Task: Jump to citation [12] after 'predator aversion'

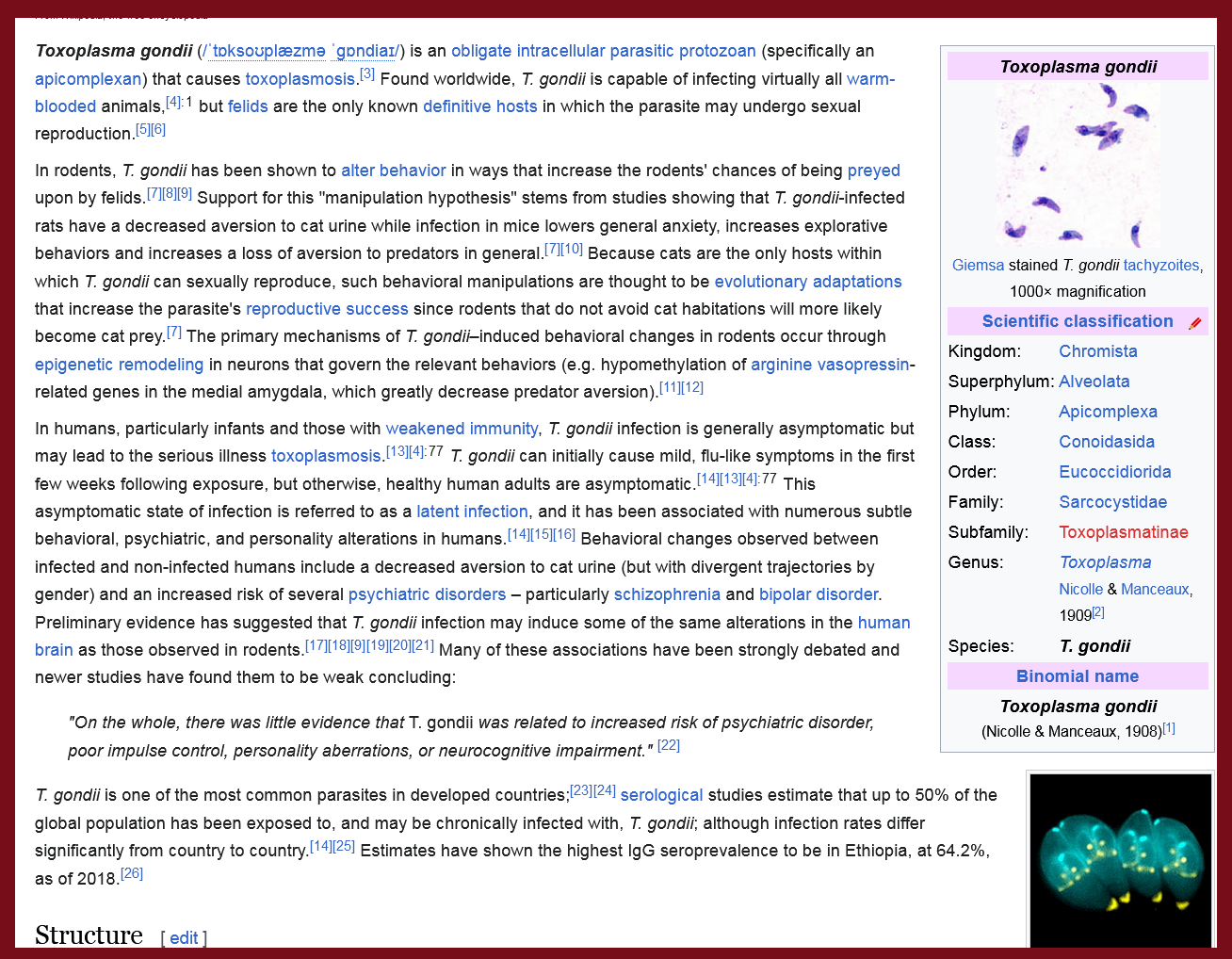Action: [692, 387]
